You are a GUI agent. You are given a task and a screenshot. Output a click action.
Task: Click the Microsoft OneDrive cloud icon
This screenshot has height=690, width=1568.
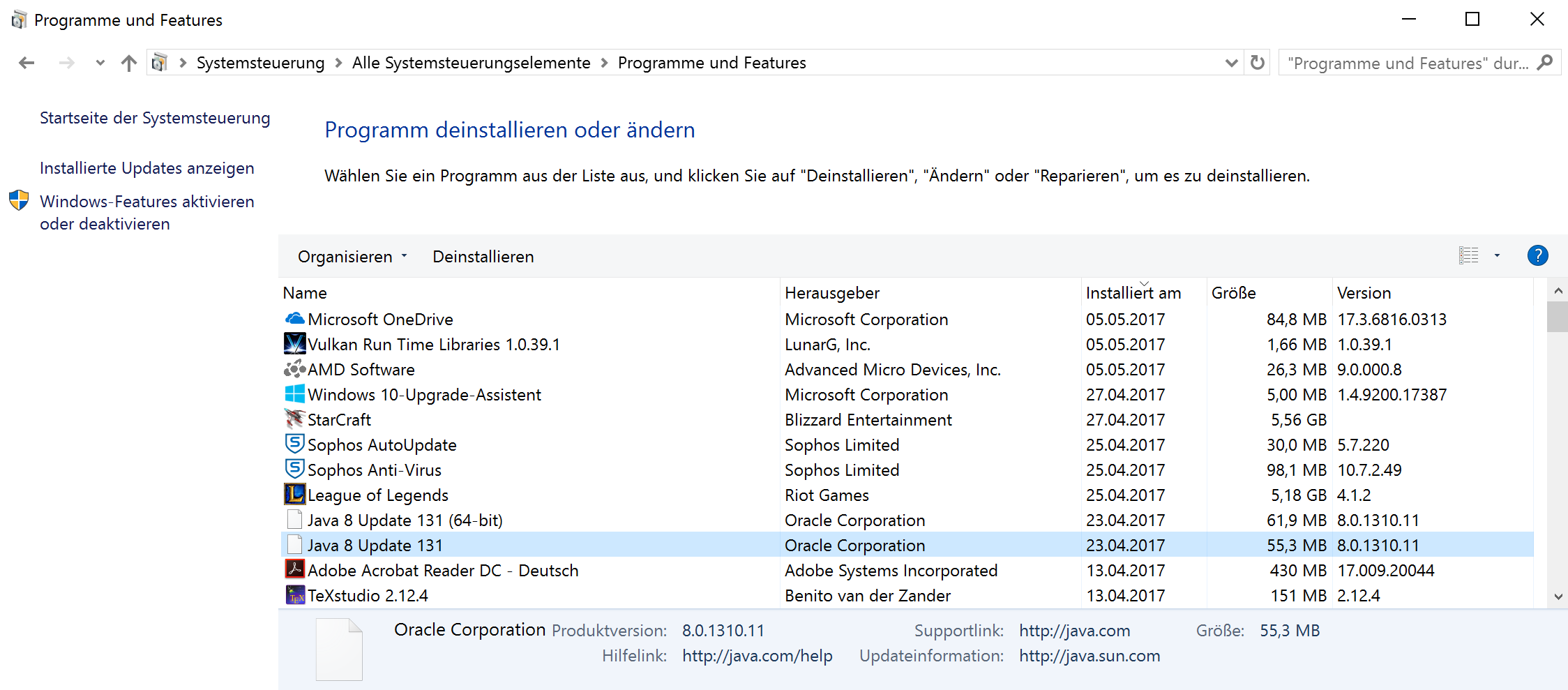coord(295,319)
